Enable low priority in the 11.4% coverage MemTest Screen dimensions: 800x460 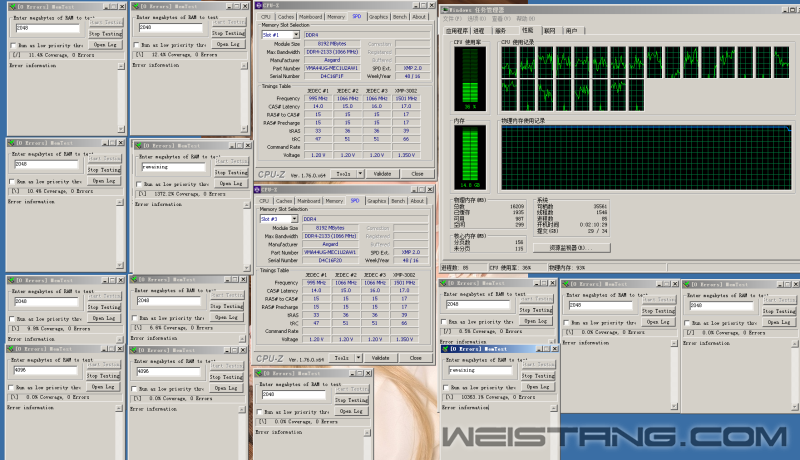click(12, 45)
